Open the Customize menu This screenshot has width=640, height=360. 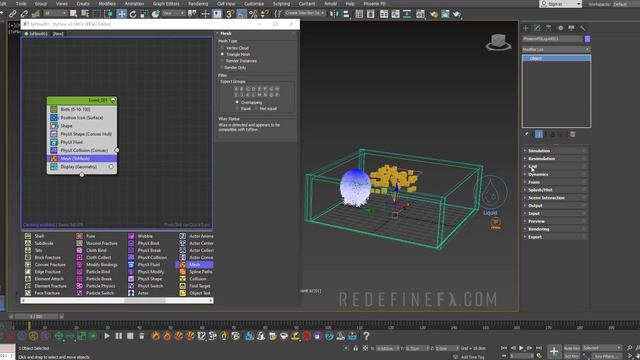coord(254,4)
